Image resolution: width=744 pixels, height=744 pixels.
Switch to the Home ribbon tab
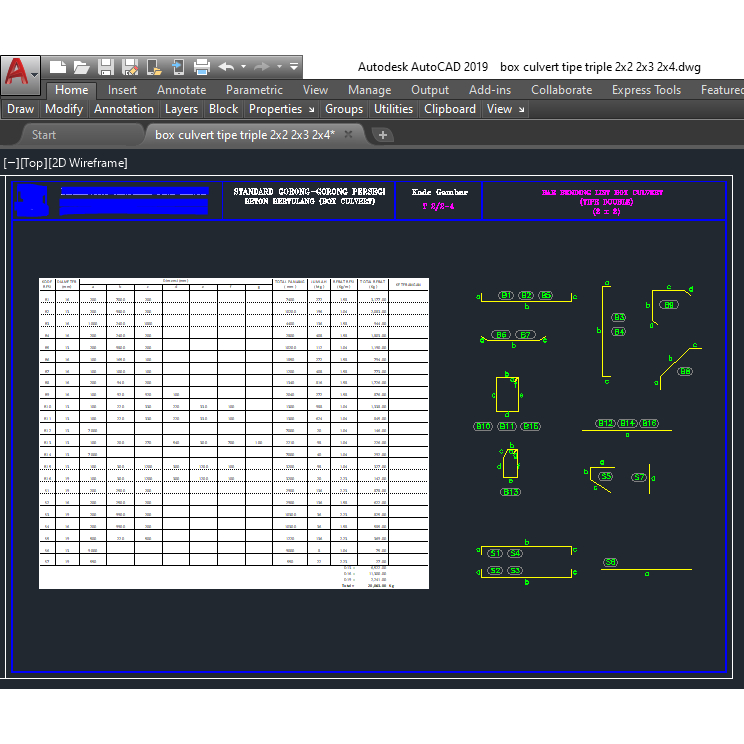click(x=72, y=90)
